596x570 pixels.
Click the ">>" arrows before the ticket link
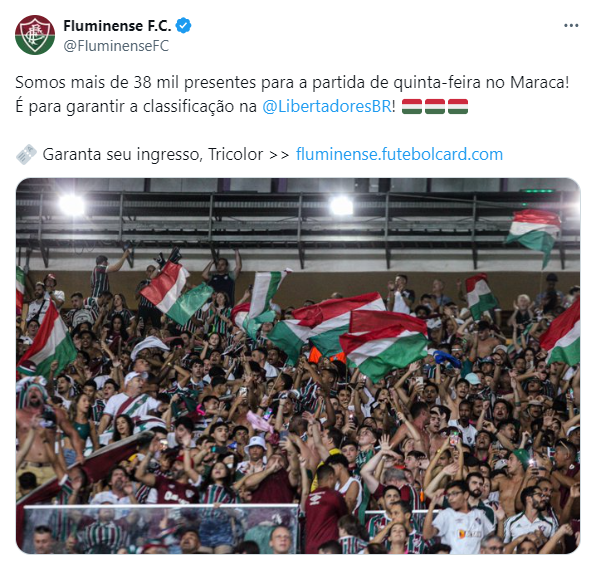[279, 155]
